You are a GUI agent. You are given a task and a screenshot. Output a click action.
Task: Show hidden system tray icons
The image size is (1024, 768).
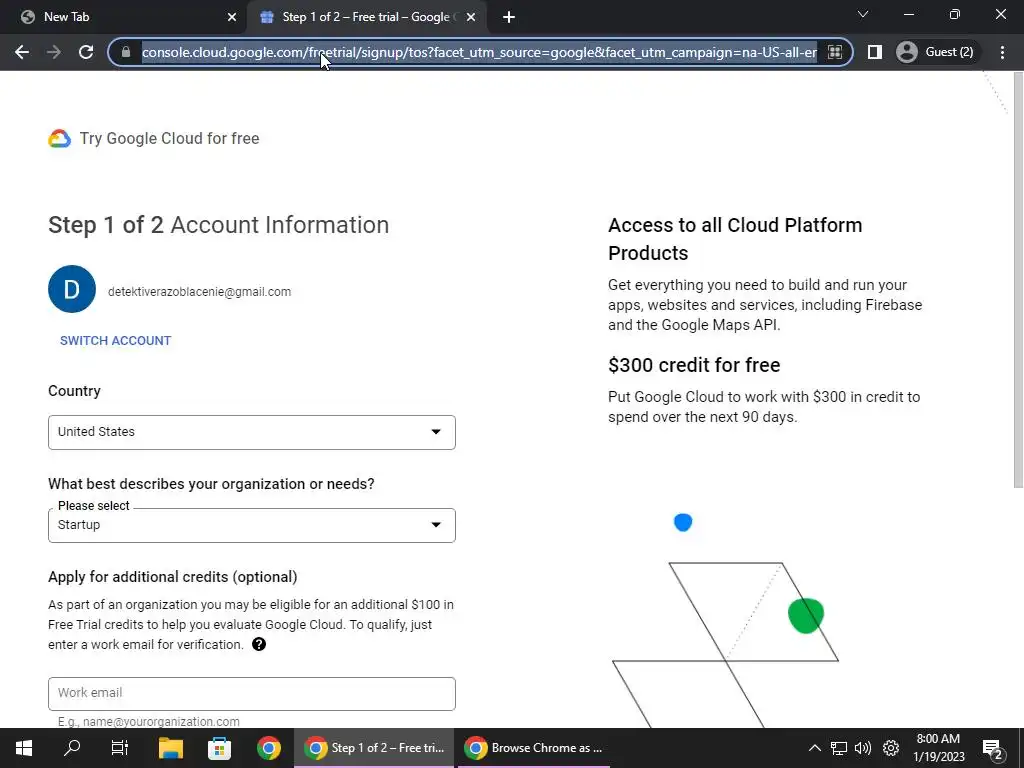click(x=814, y=748)
